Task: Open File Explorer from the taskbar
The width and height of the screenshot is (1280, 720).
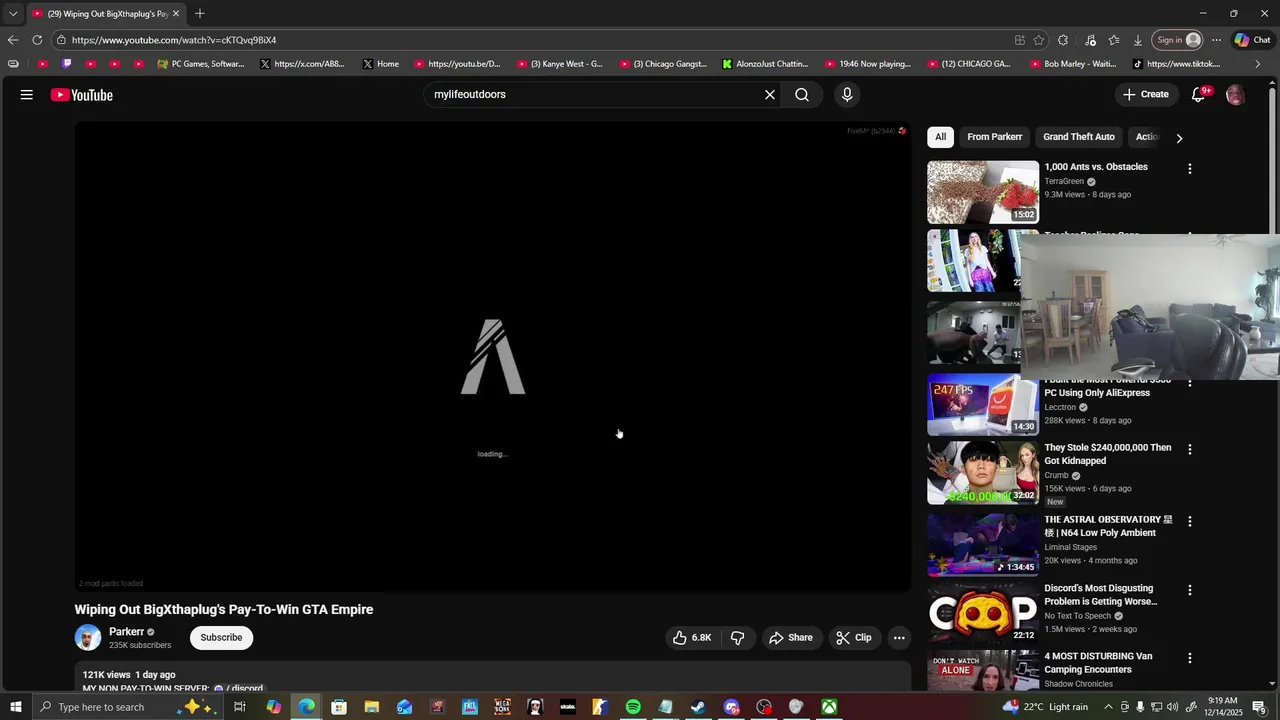Action: click(371, 707)
